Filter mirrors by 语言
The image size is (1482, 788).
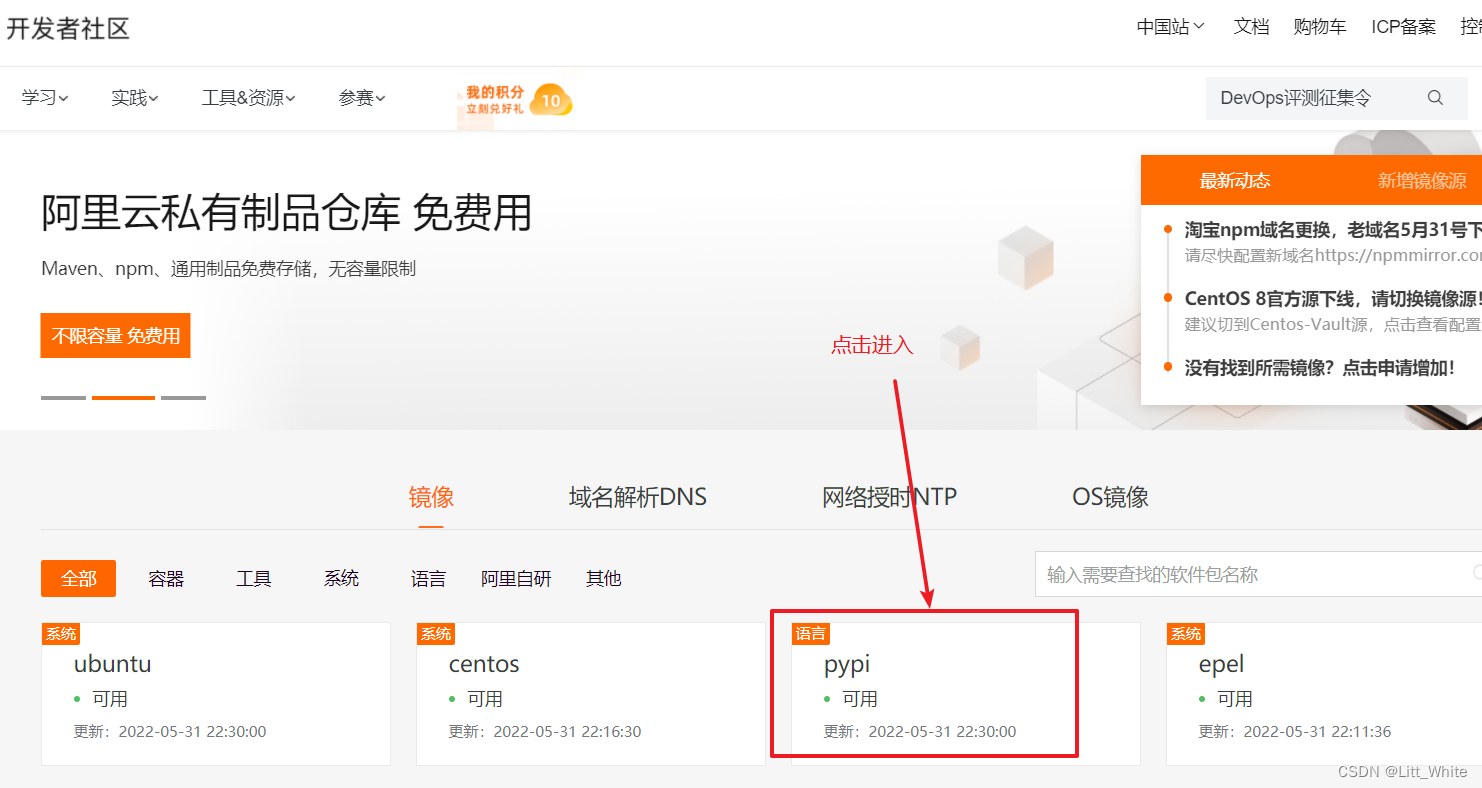(x=428, y=578)
